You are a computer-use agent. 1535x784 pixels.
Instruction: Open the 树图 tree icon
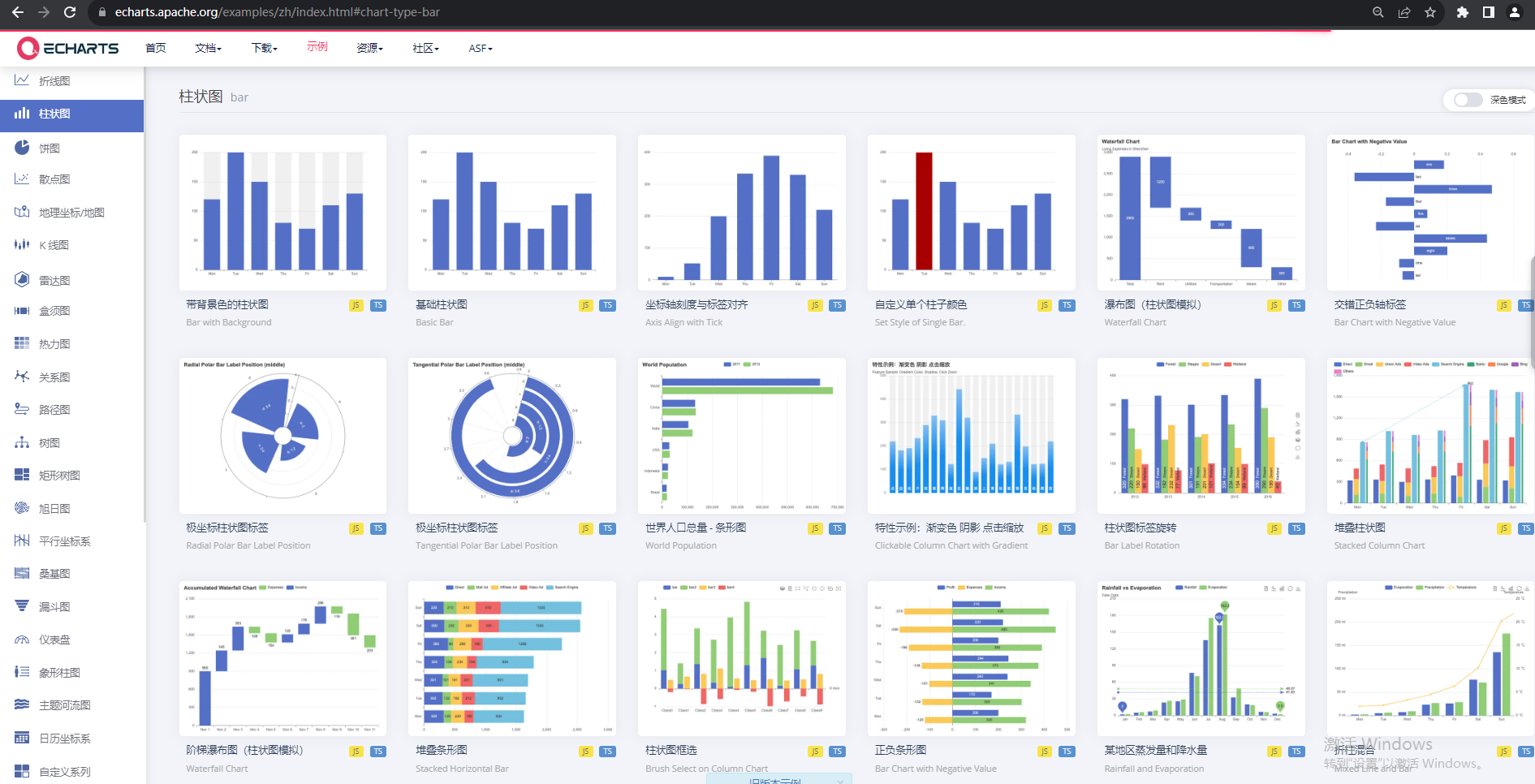(x=22, y=443)
